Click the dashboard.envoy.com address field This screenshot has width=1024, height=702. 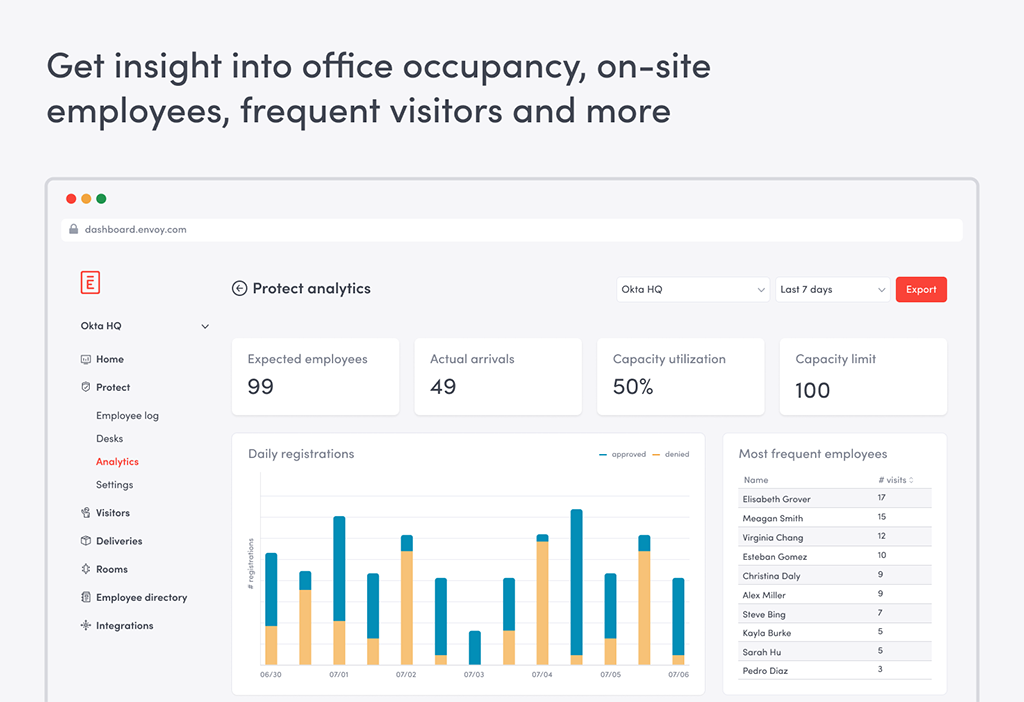coord(511,230)
